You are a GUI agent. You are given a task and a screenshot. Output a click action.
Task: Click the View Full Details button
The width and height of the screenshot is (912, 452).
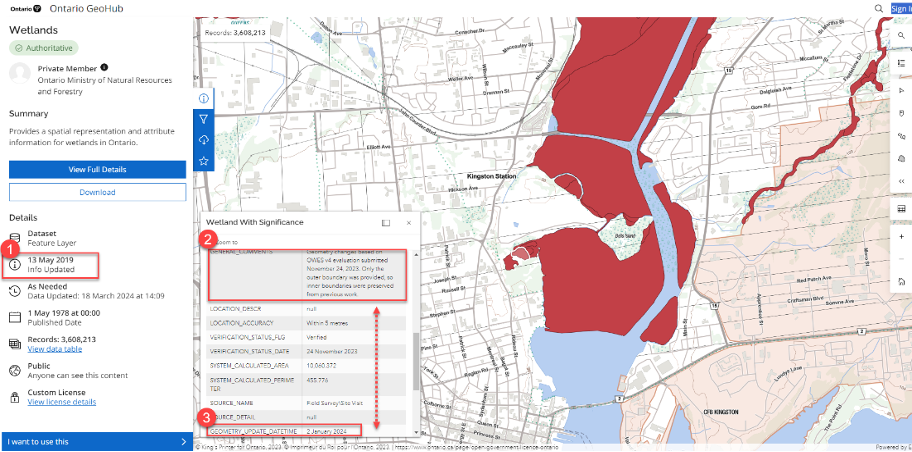click(x=97, y=170)
